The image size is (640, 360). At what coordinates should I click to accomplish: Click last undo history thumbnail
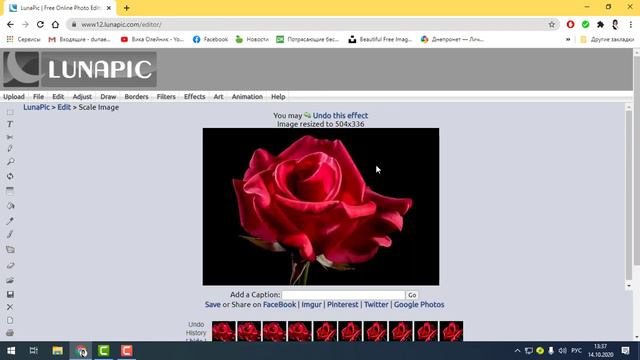pos(451,331)
